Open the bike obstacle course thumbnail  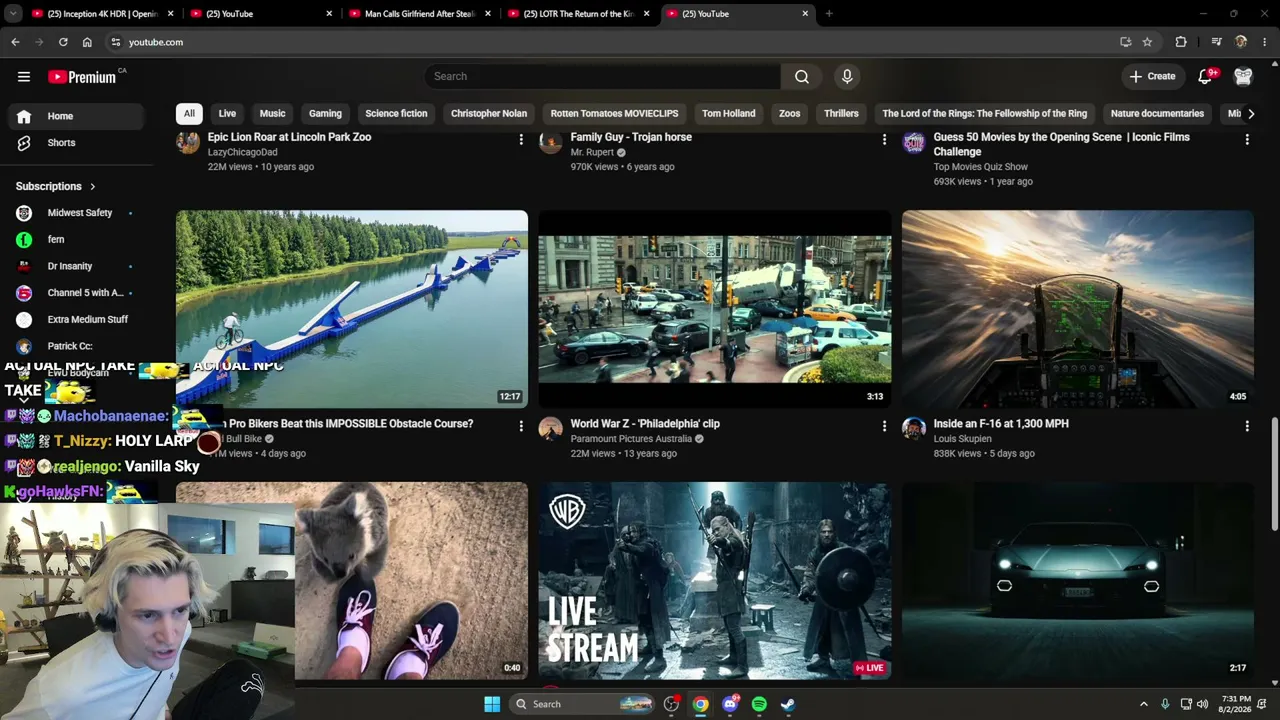(352, 309)
